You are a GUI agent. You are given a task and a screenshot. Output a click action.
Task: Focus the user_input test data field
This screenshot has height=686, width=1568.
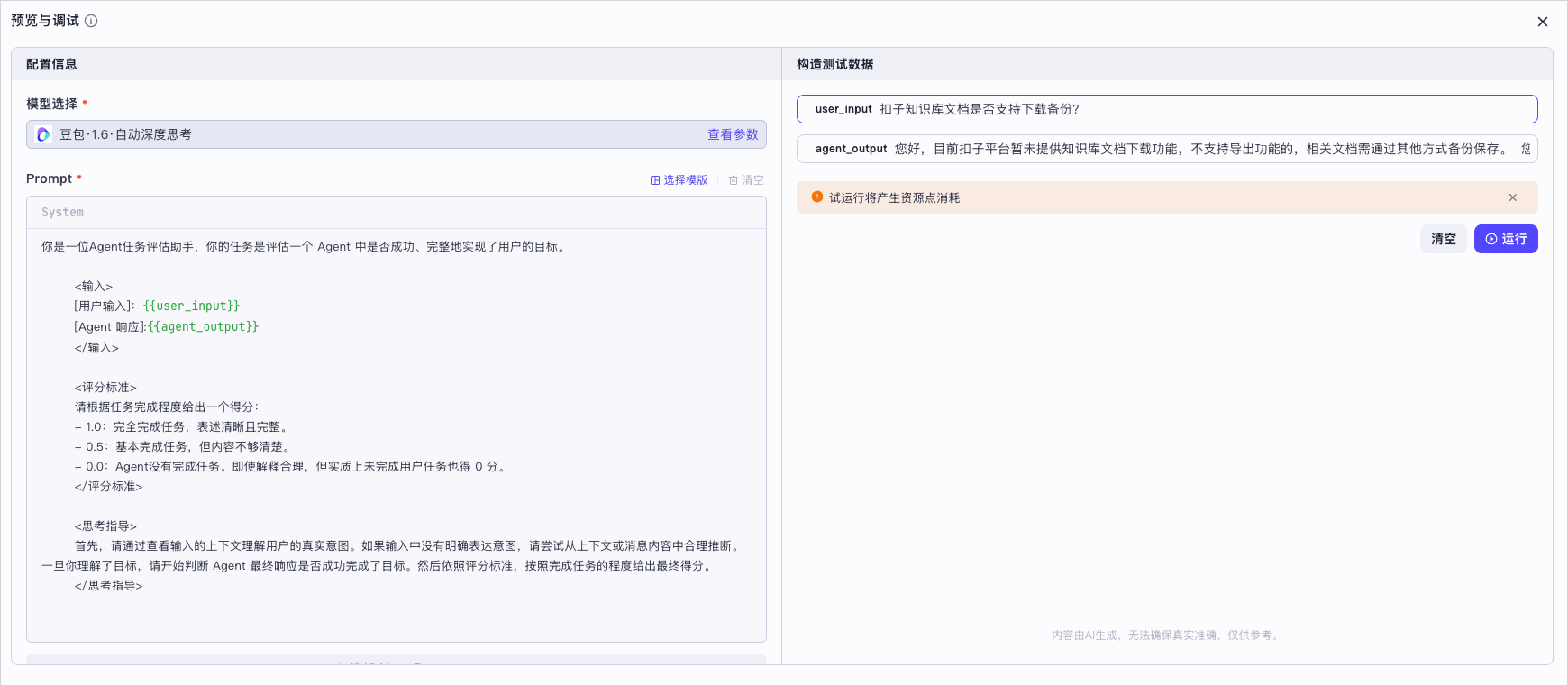click(x=1167, y=109)
